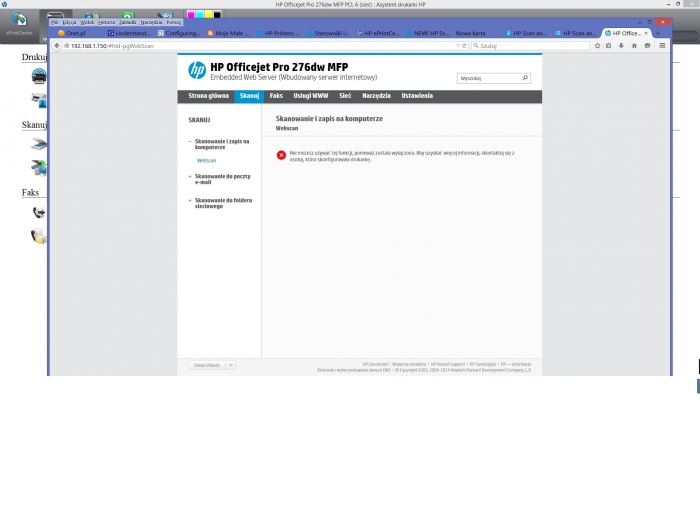Viewport: 700px width, 511px height.
Task: Bookmark this page with star icon
Action: 597,46
